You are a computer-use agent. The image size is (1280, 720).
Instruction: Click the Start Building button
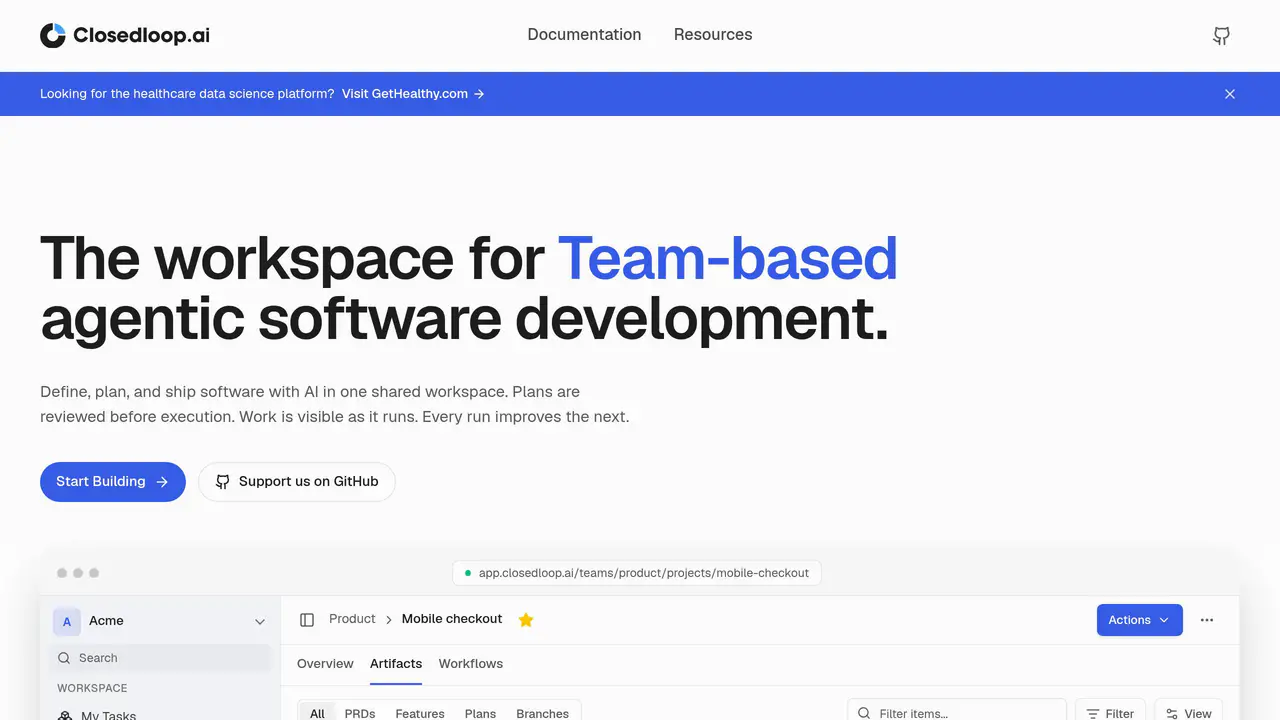coord(113,482)
